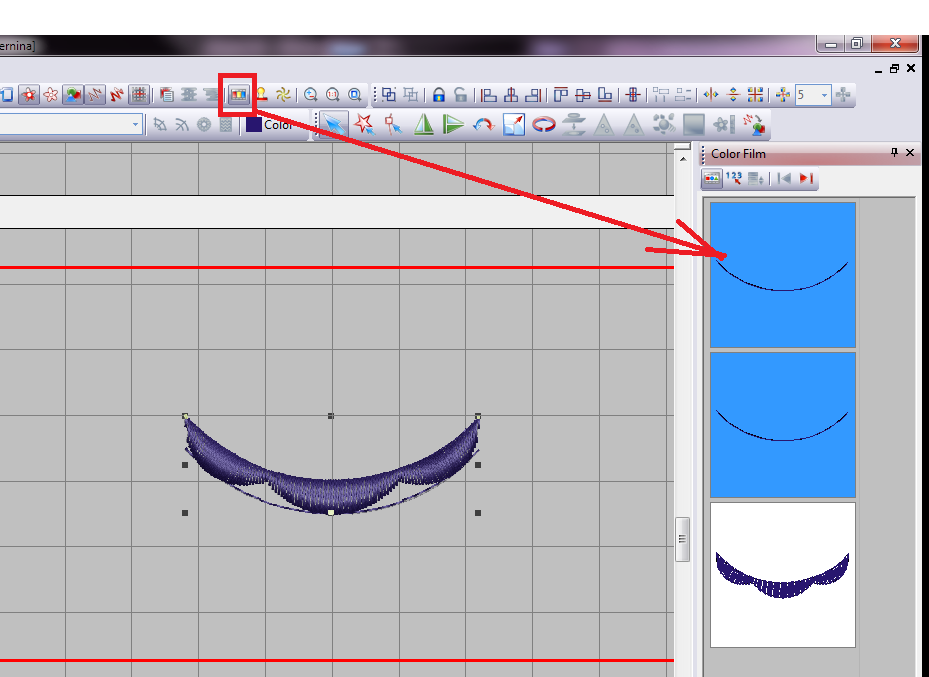Image resolution: width=929 pixels, height=677 pixels.
Task: Click the Mirror Vertical green triangle icon
Action: click(453, 124)
